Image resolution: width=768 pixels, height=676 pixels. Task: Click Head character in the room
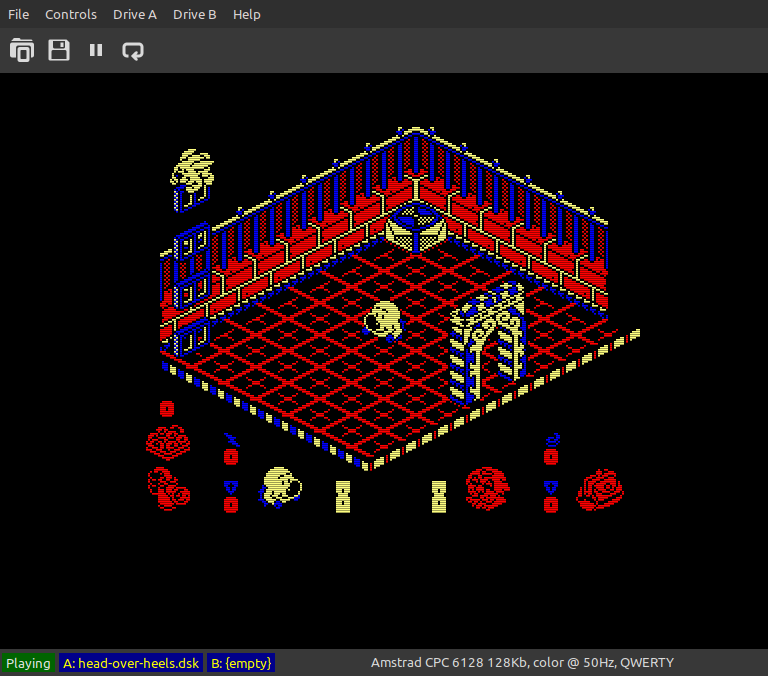[384, 321]
